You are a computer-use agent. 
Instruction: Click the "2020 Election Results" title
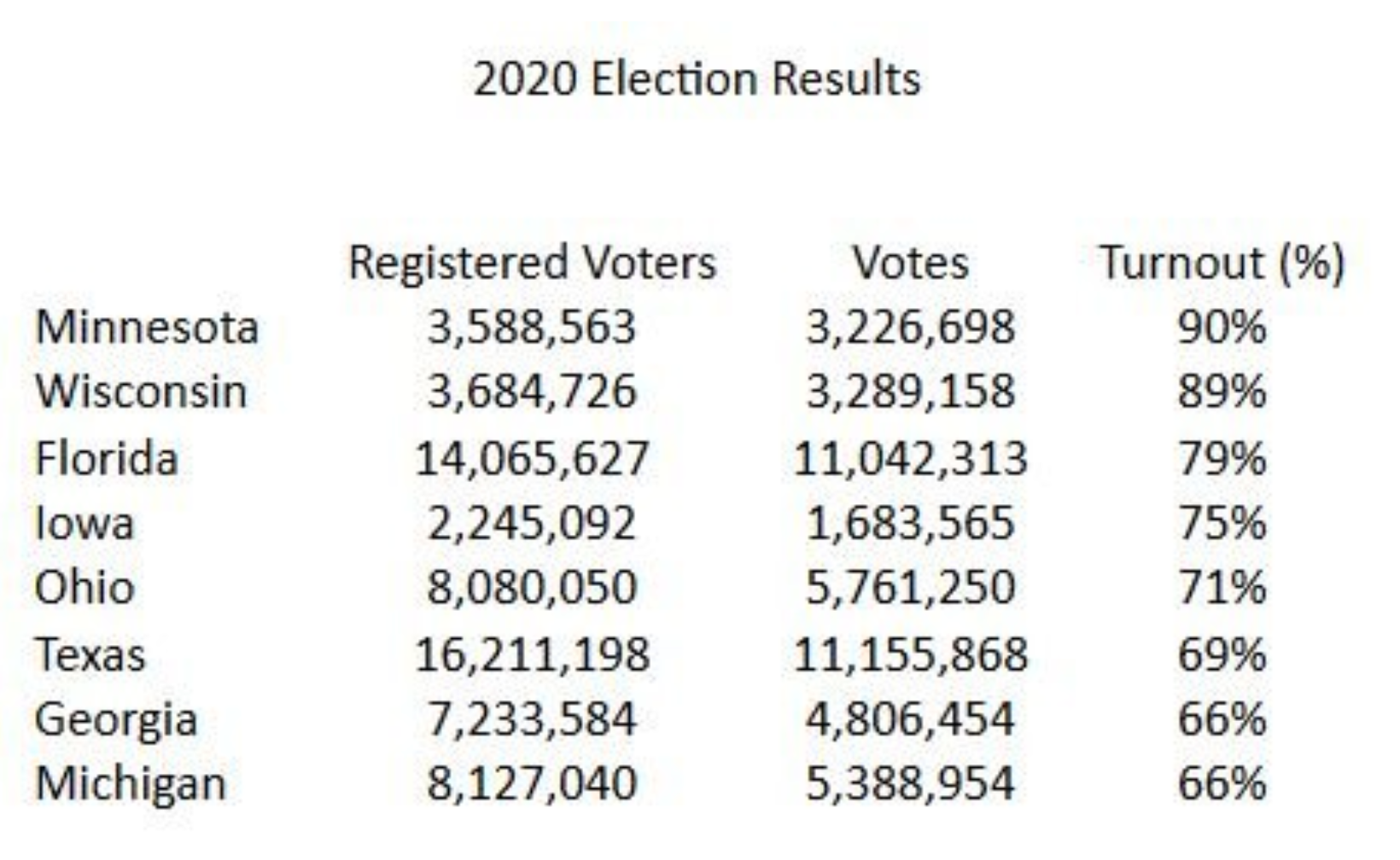coord(697,79)
